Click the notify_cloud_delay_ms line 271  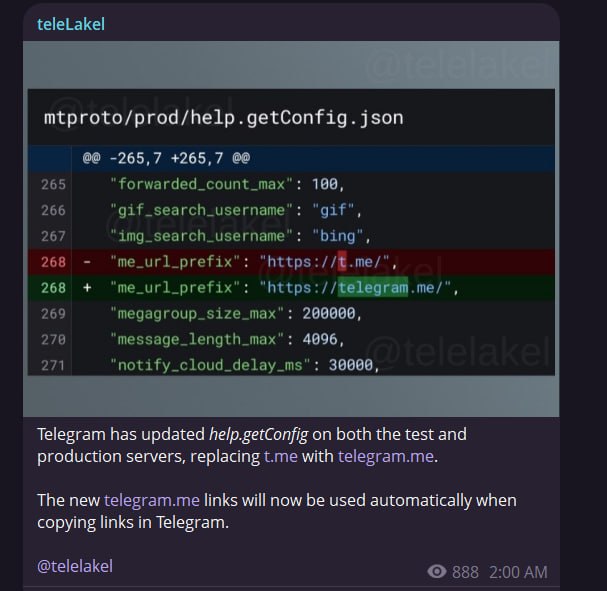291,364
